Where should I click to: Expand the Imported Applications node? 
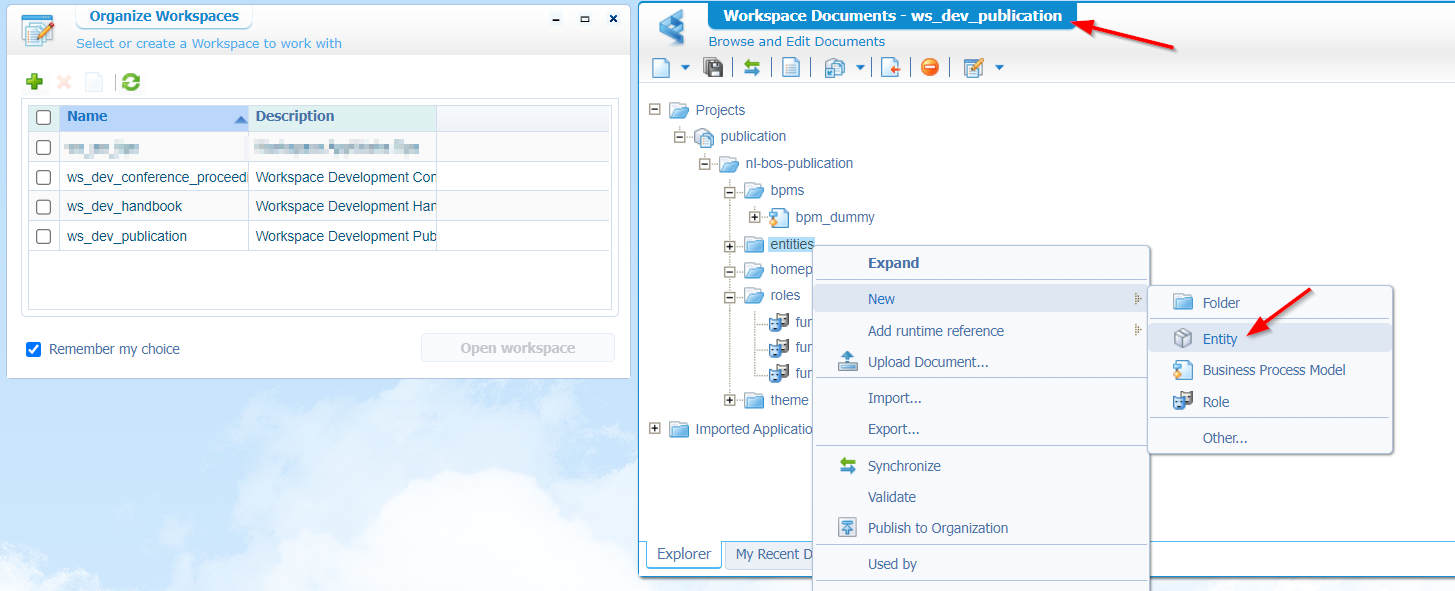(x=655, y=429)
